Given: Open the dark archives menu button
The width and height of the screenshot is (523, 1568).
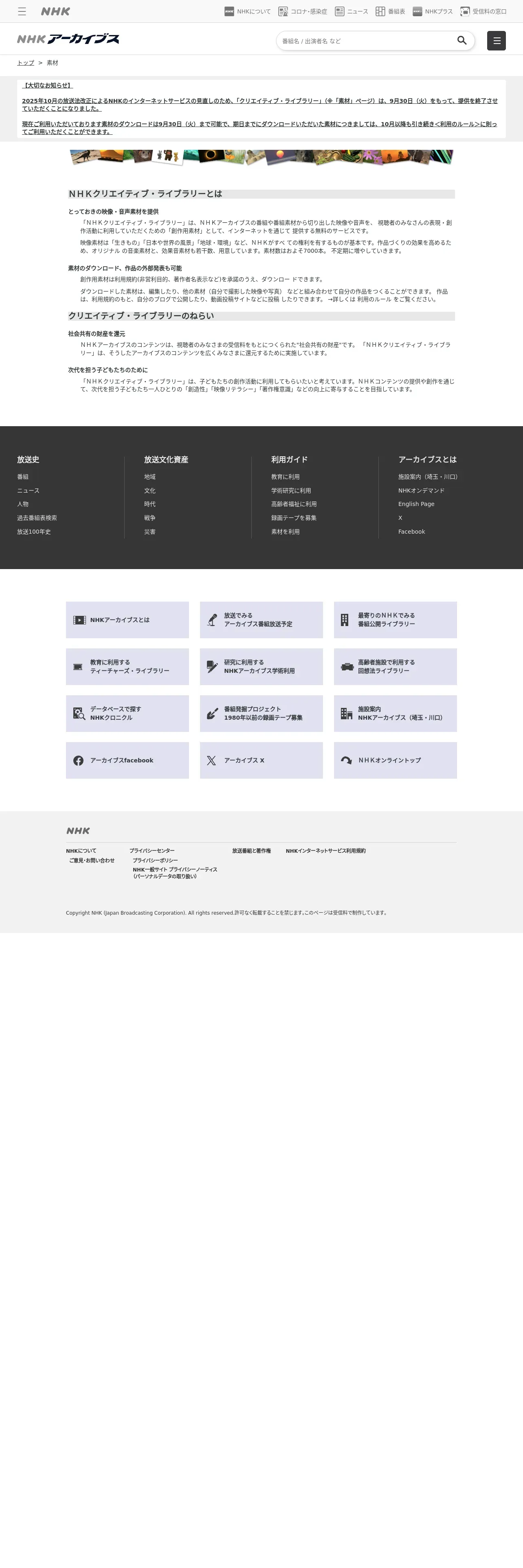Looking at the screenshot, I should click(x=496, y=41).
